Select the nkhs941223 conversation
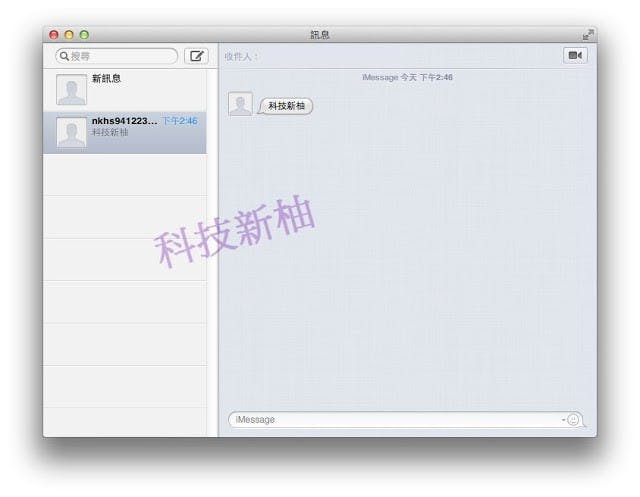This screenshot has height=497, width=640. (x=125, y=133)
